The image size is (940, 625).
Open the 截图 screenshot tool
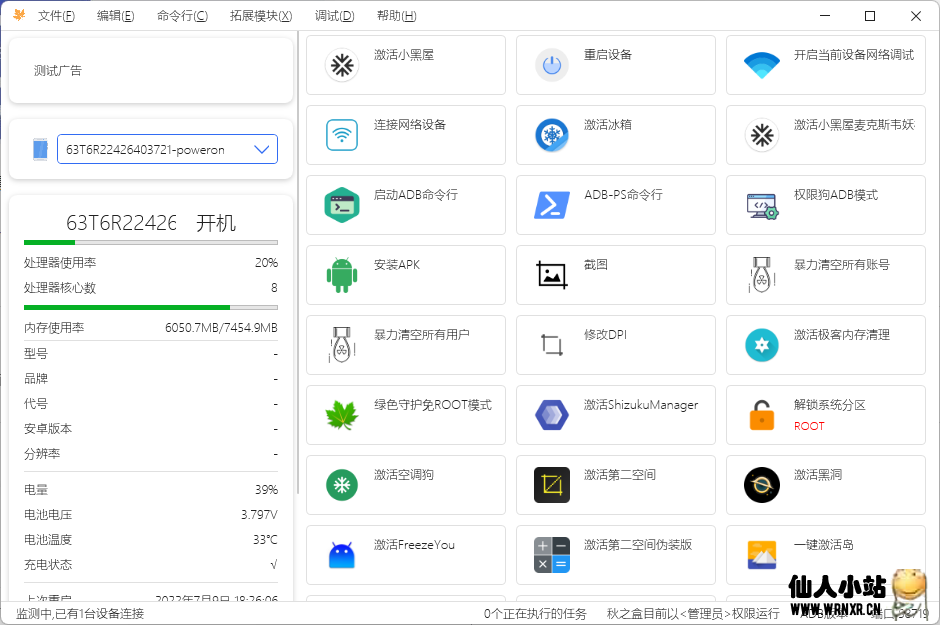point(550,274)
